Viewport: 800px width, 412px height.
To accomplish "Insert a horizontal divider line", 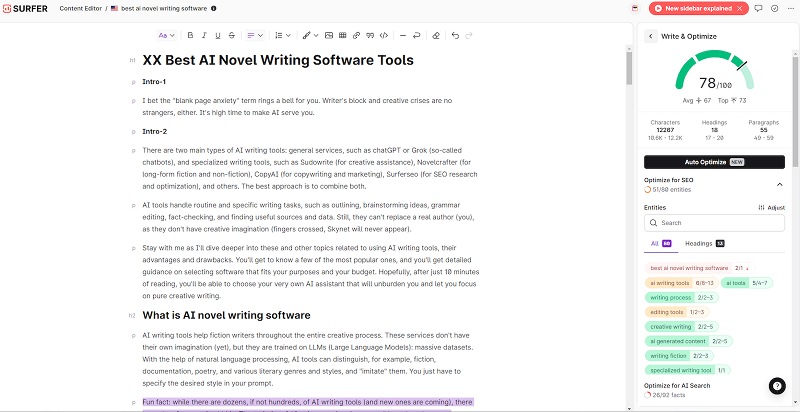I will [403, 36].
